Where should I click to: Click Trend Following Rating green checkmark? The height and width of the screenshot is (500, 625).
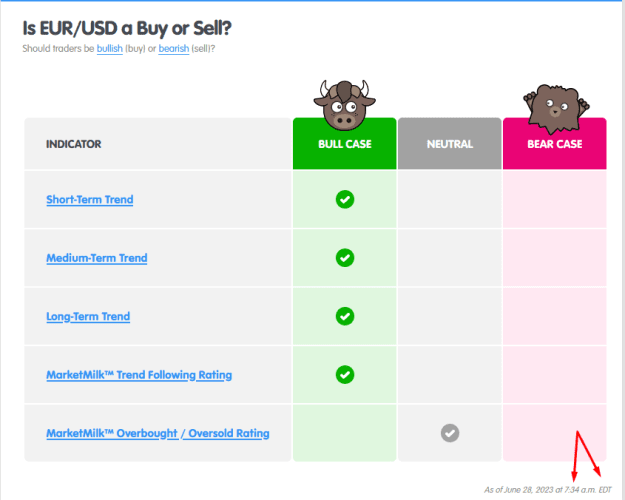[x=345, y=374]
